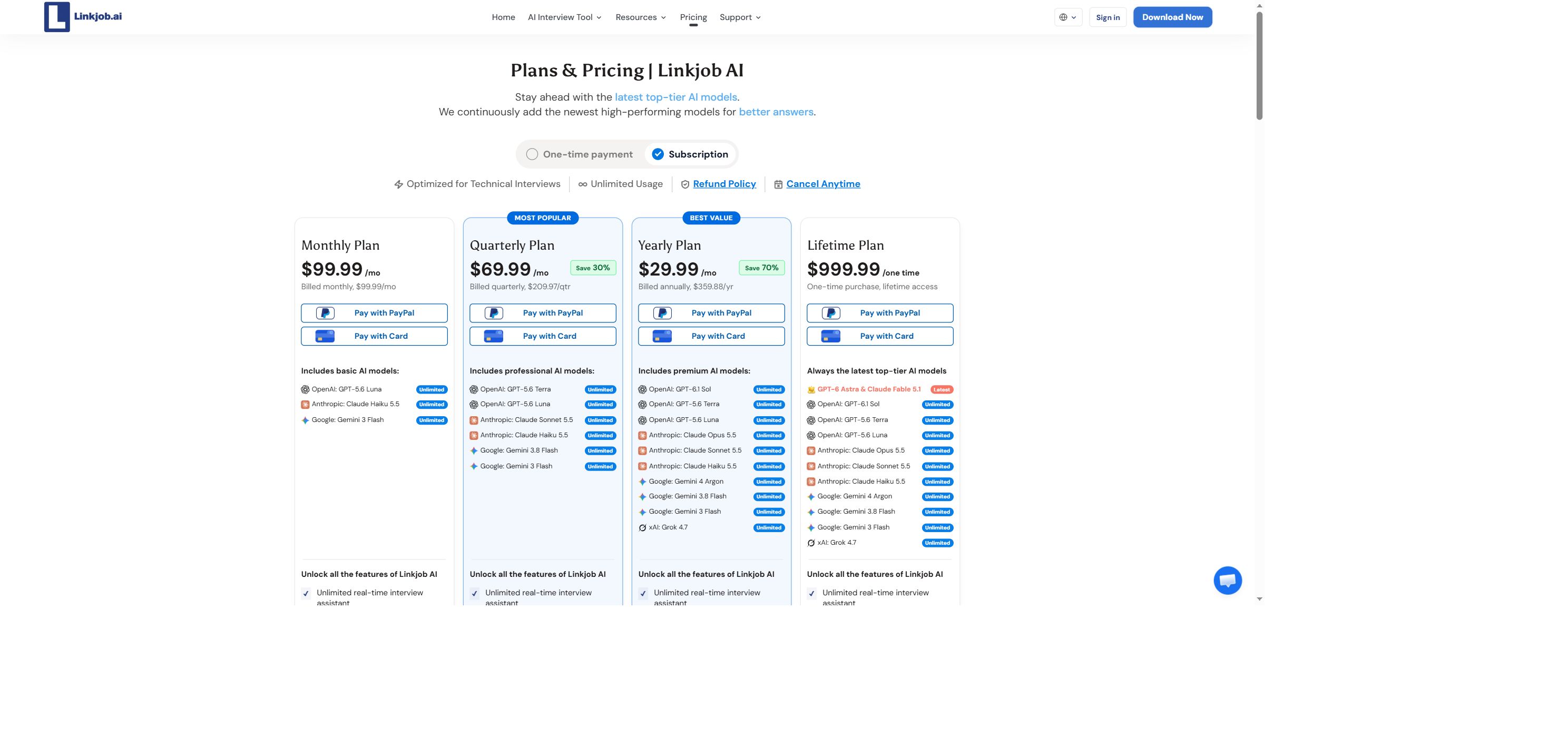This screenshot has height=756, width=1568.
Task: Expand the Resources dropdown menu
Action: click(640, 17)
